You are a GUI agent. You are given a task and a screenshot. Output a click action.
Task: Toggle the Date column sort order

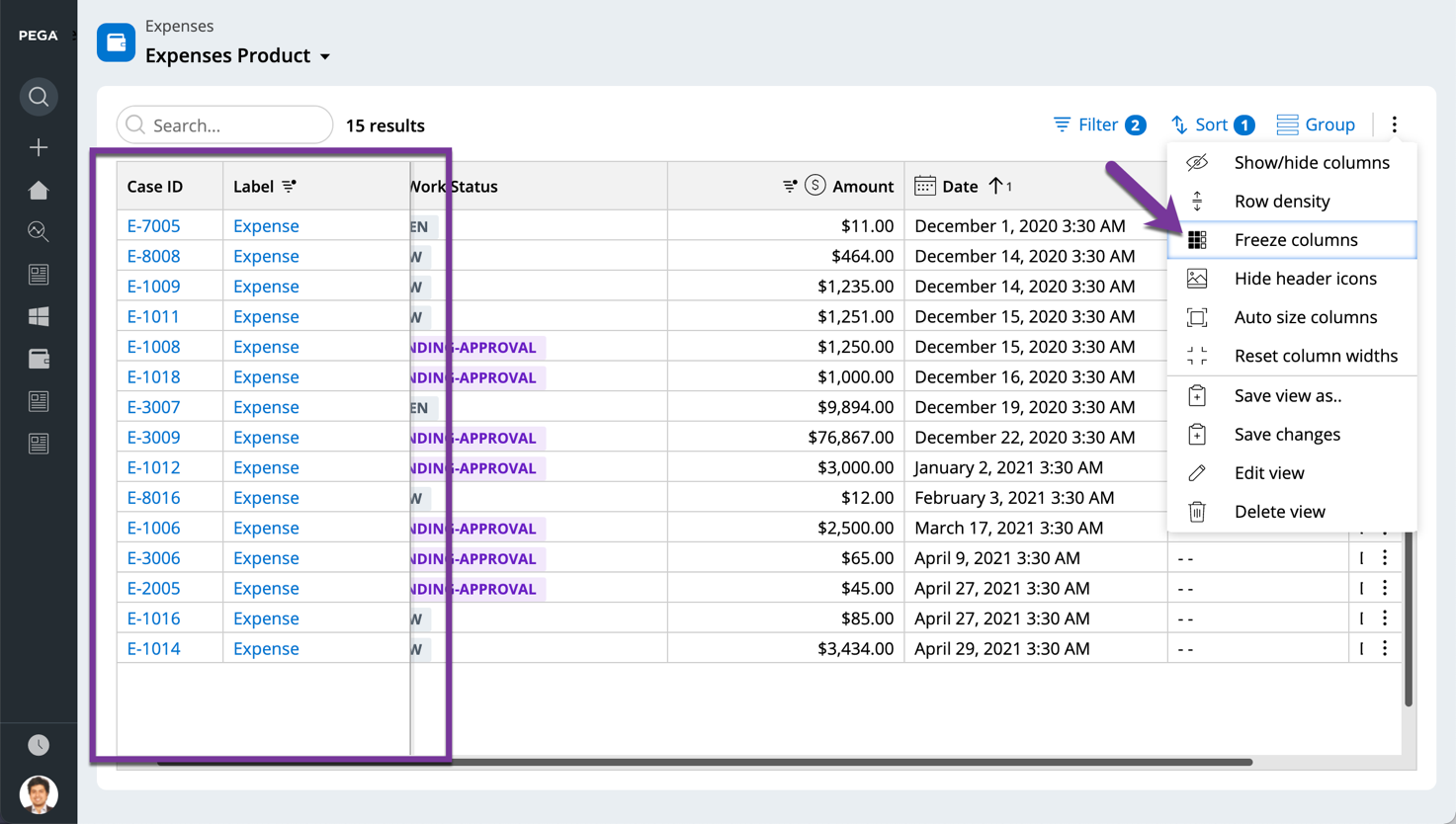point(994,185)
